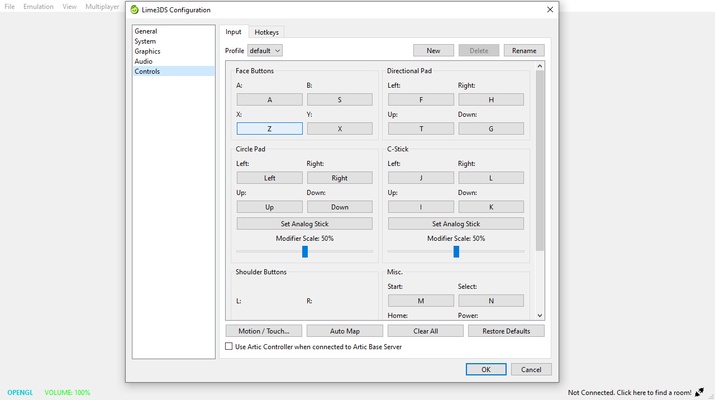Viewport: 715px width, 400px height.
Task: Click the OPENGL status bar indicator
Action: pos(20,392)
